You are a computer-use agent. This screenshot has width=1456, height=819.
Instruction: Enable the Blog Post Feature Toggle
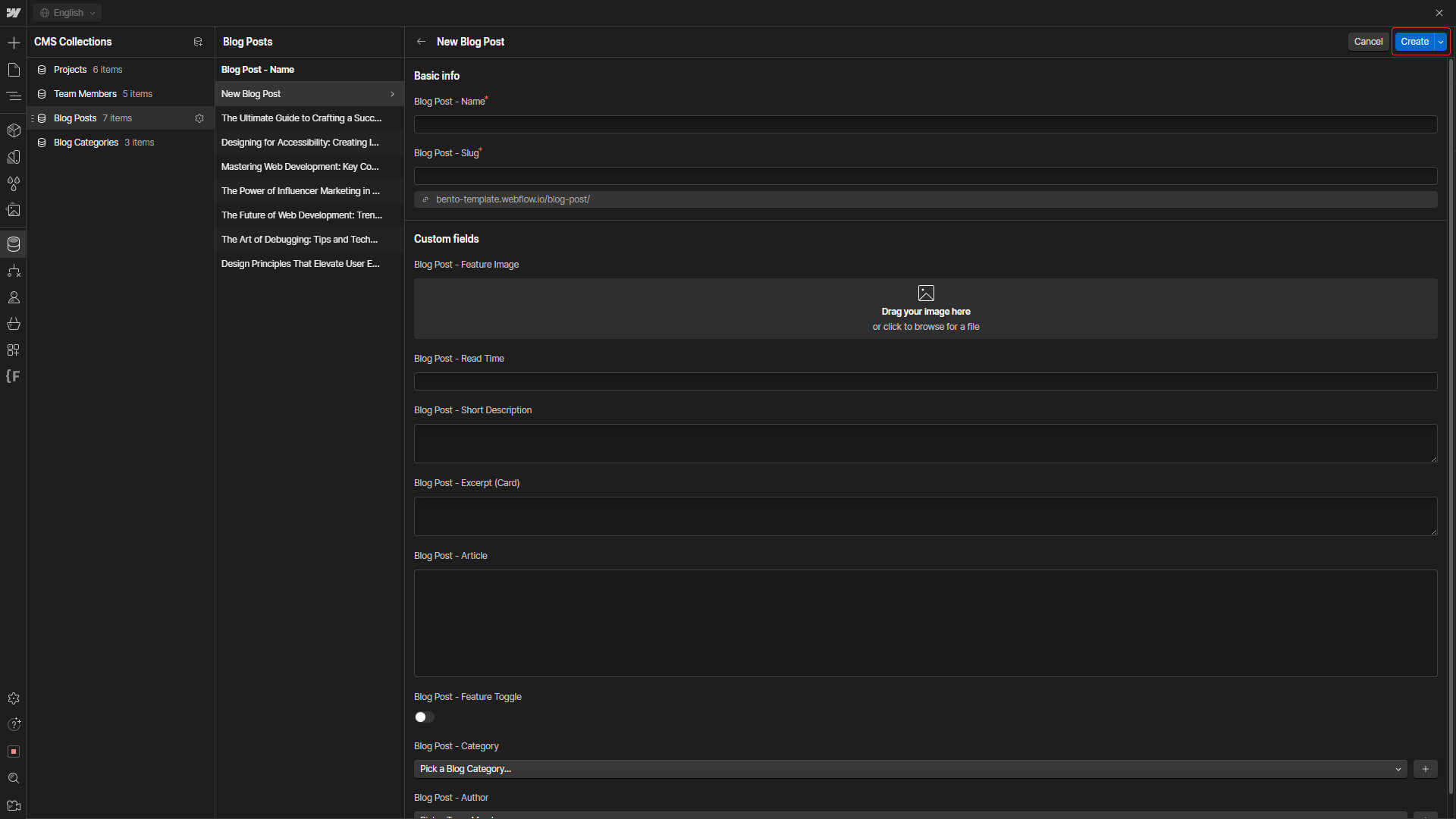[424, 717]
